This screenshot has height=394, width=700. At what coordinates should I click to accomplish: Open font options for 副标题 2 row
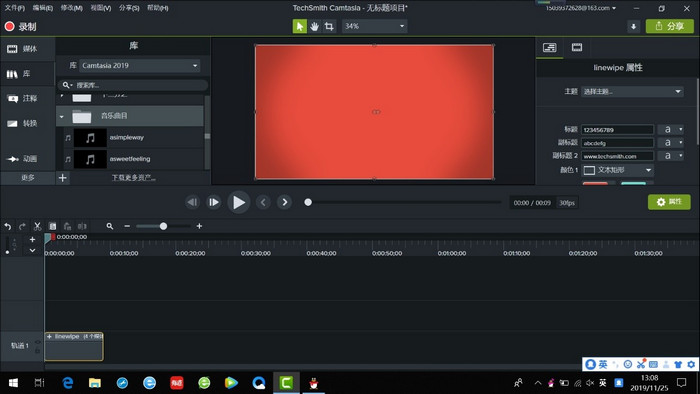(671, 156)
